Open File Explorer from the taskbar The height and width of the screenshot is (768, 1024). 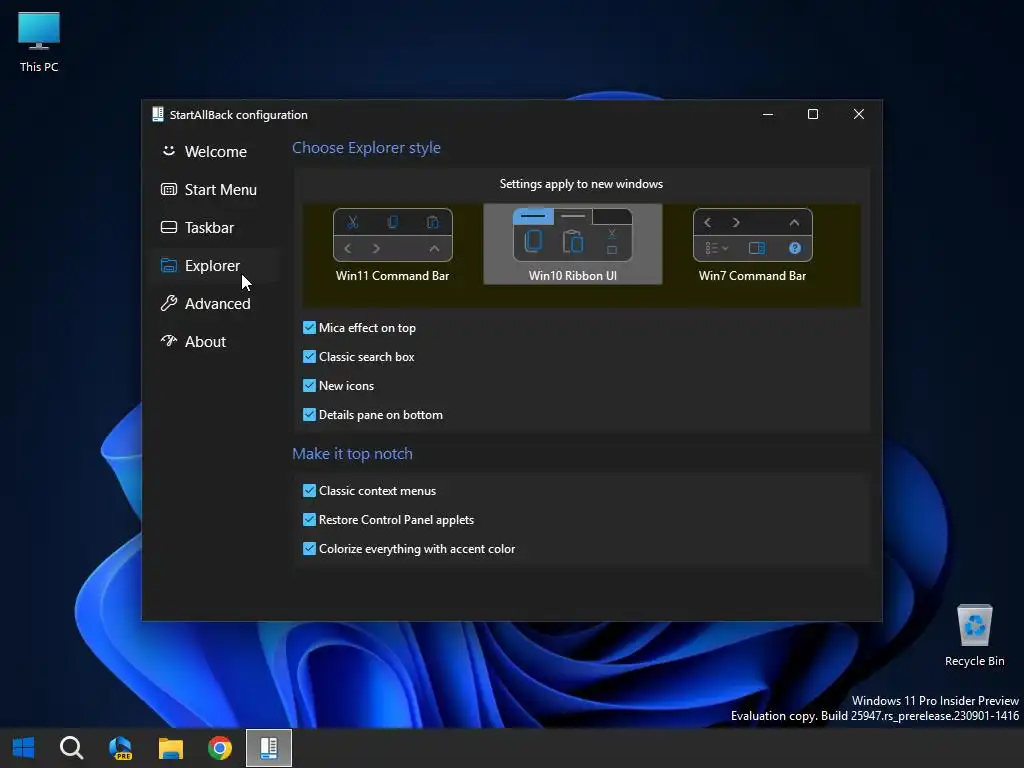170,748
